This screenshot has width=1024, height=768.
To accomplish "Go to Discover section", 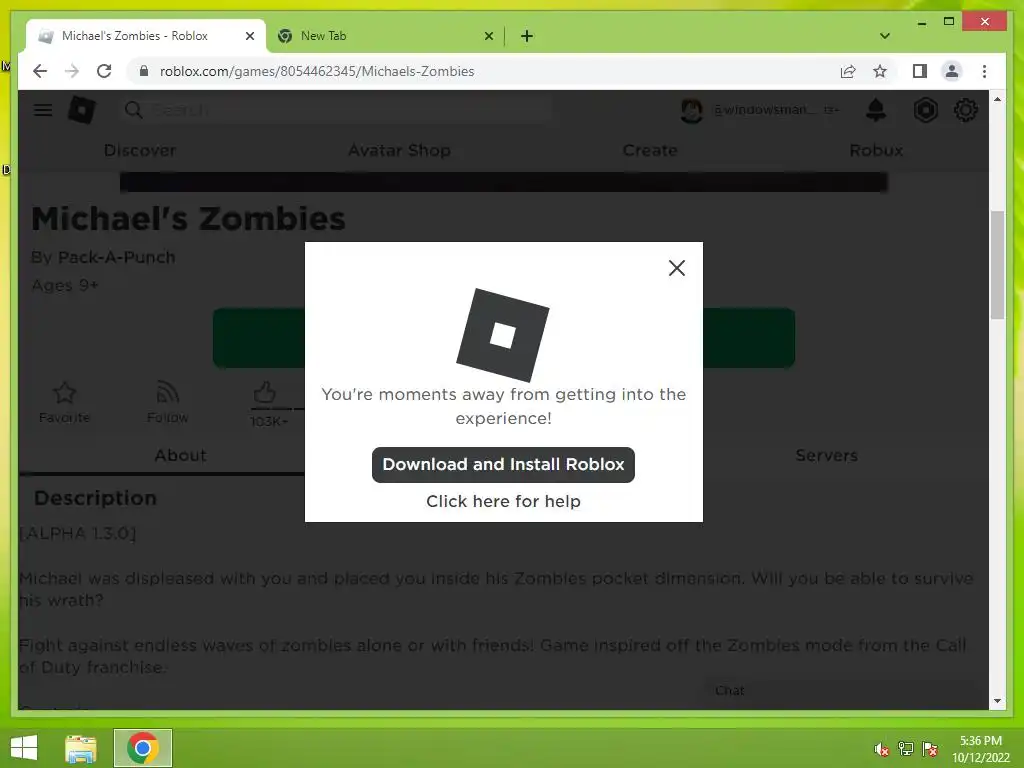I will [x=140, y=150].
